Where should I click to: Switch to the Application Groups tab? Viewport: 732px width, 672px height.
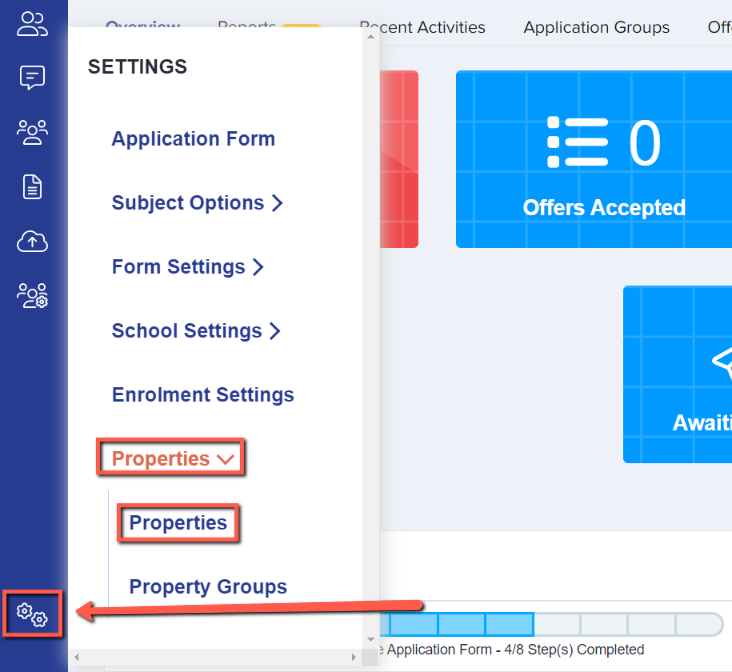click(596, 27)
